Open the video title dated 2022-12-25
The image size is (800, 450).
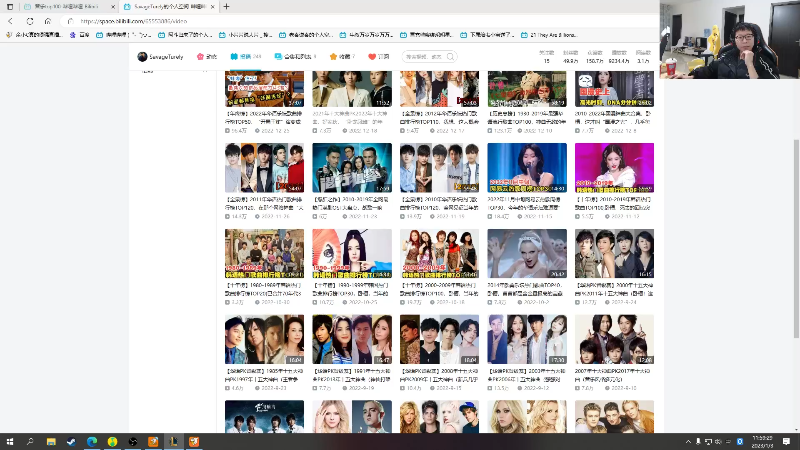pos(264,118)
